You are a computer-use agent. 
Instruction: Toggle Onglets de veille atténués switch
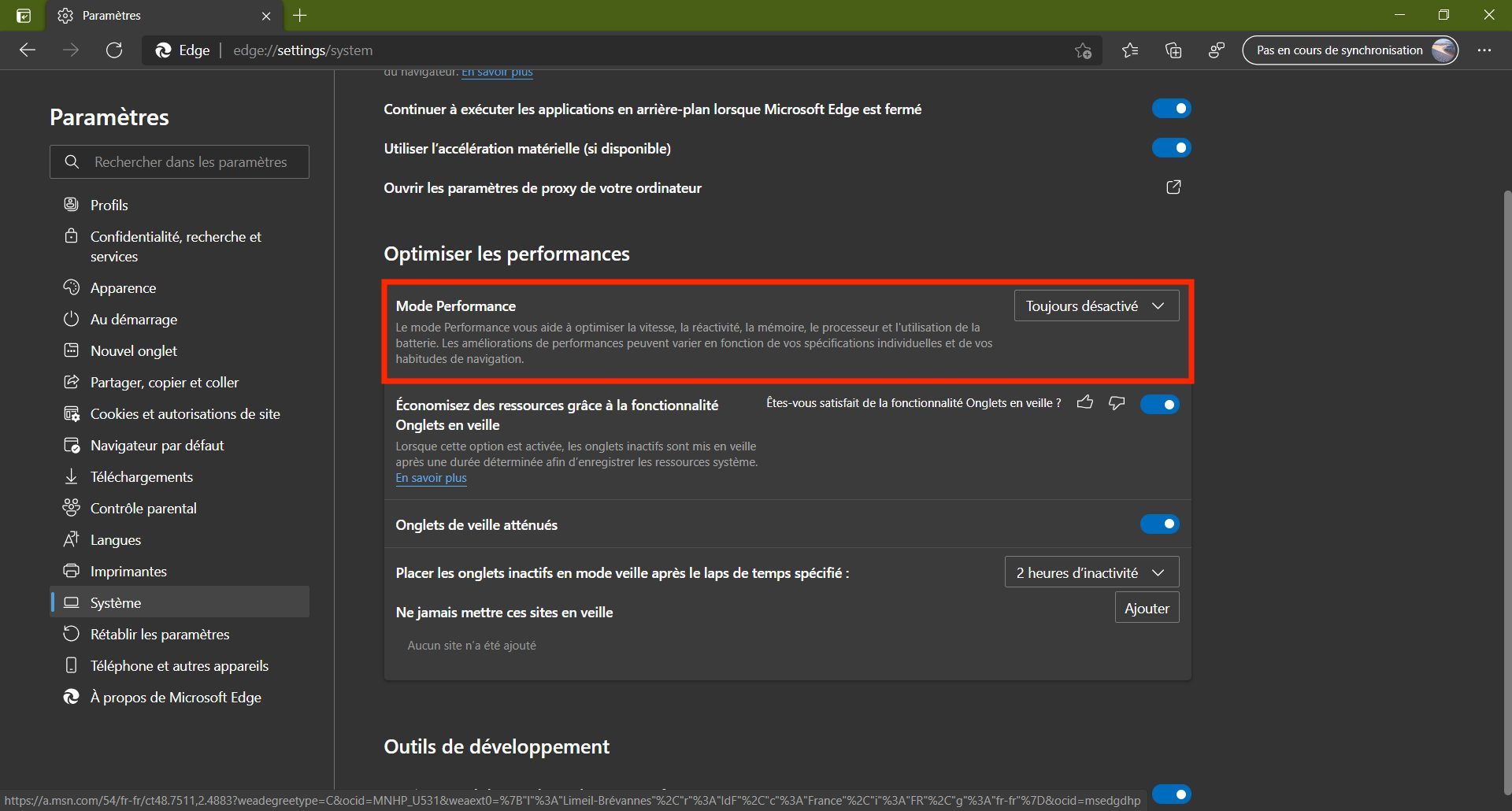pyautogui.click(x=1159, y=524)
